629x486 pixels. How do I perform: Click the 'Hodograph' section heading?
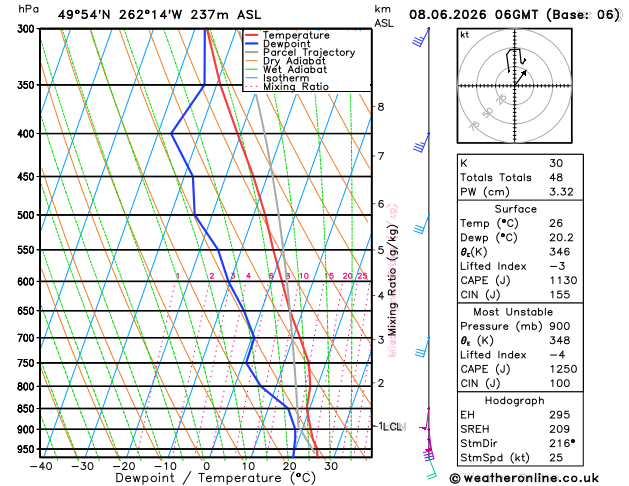[515, 401]
